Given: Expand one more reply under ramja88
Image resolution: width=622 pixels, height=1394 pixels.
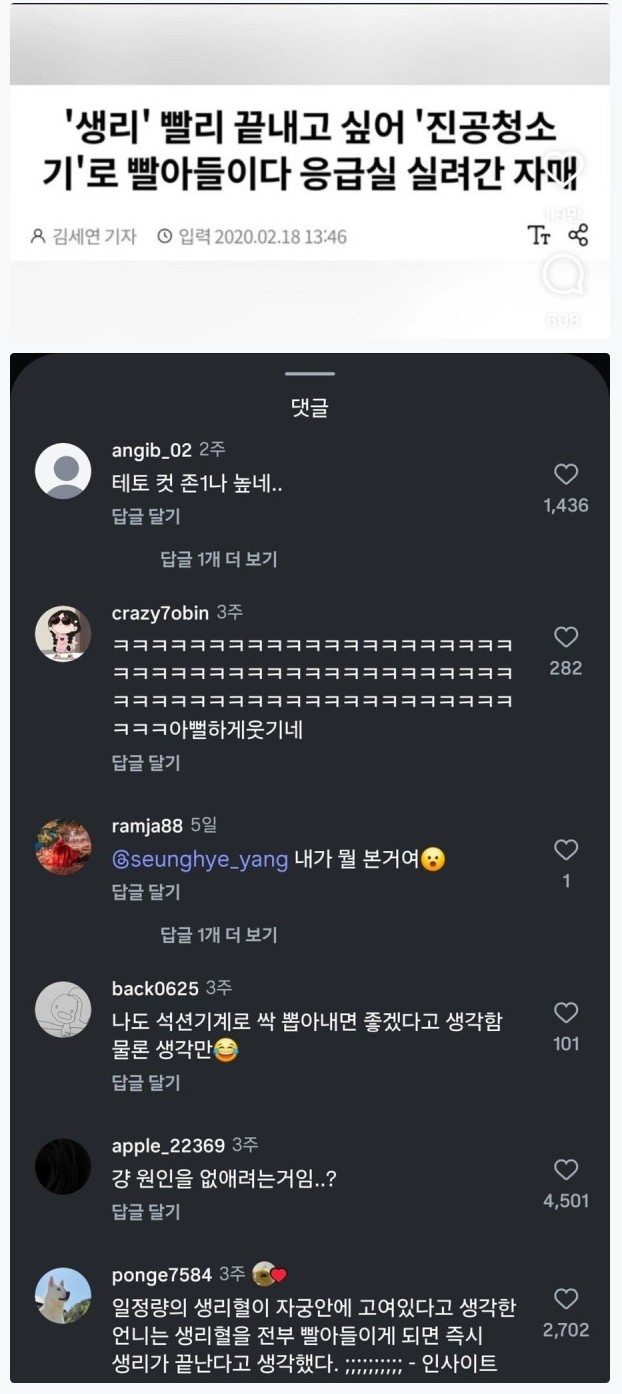Looking at the screenshot, I should 219,935.
